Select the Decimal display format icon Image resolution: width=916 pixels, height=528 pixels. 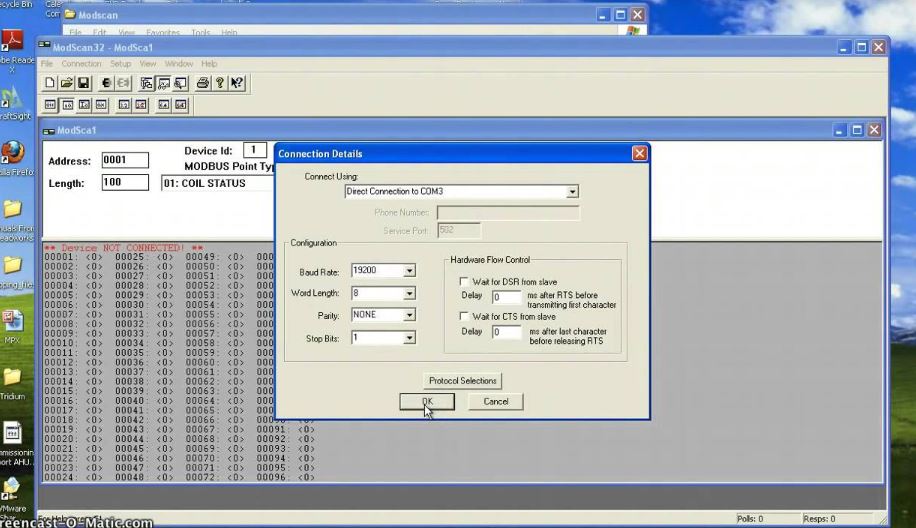(x=67, y=105)
